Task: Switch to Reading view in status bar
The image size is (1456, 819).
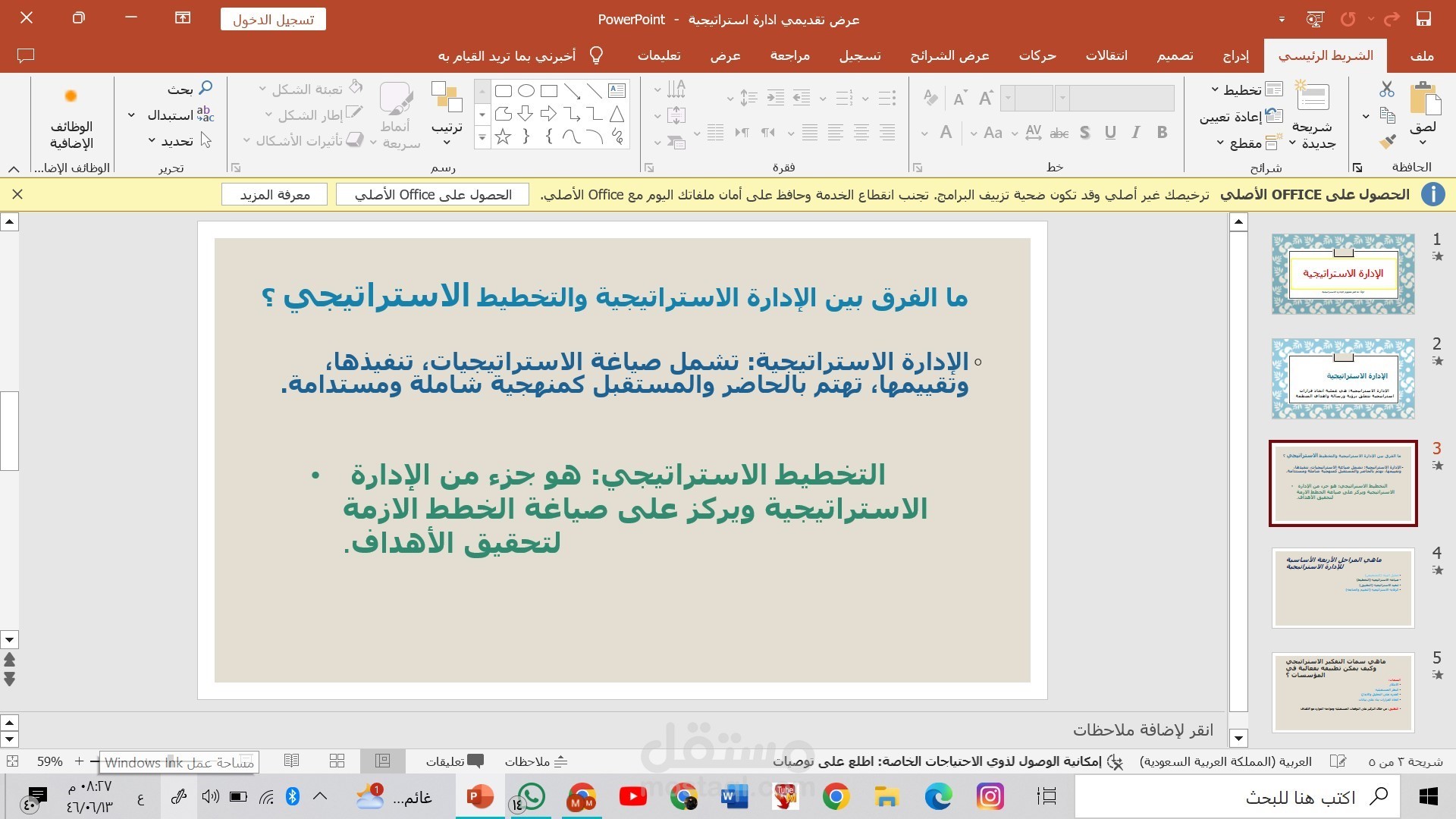Action: (x=291, y=761)
